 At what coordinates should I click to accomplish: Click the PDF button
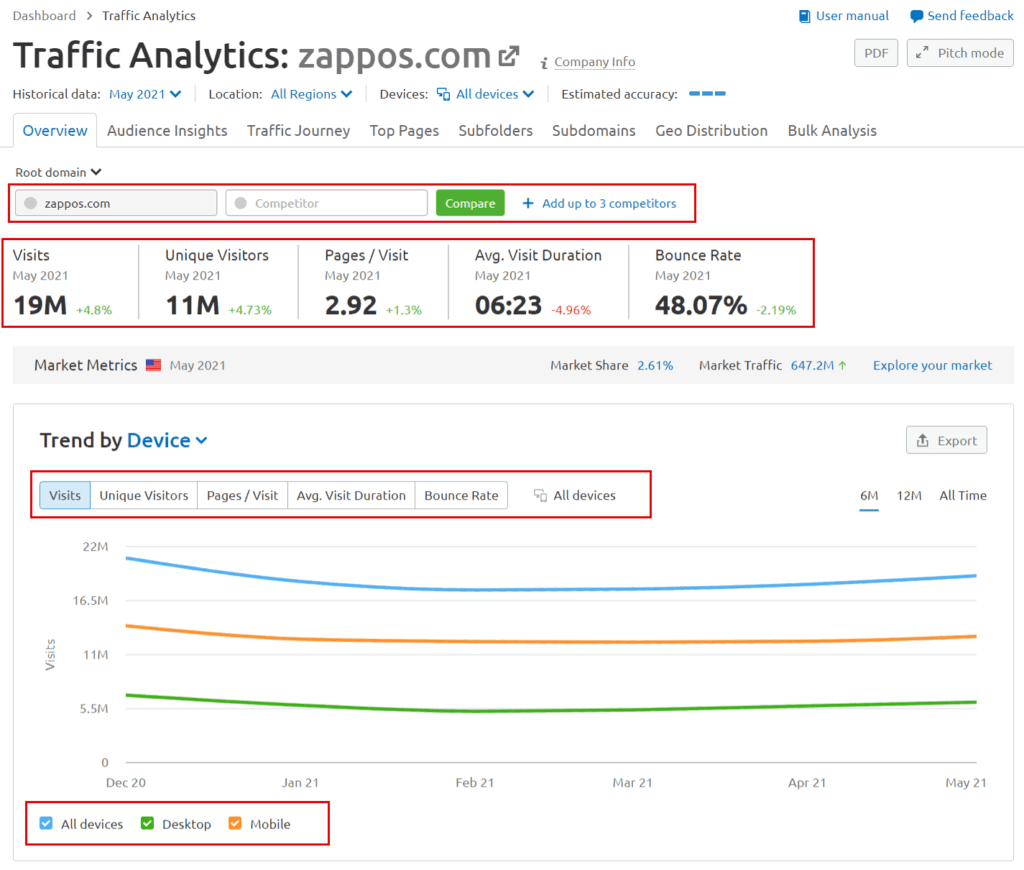(x=876, y=53)
